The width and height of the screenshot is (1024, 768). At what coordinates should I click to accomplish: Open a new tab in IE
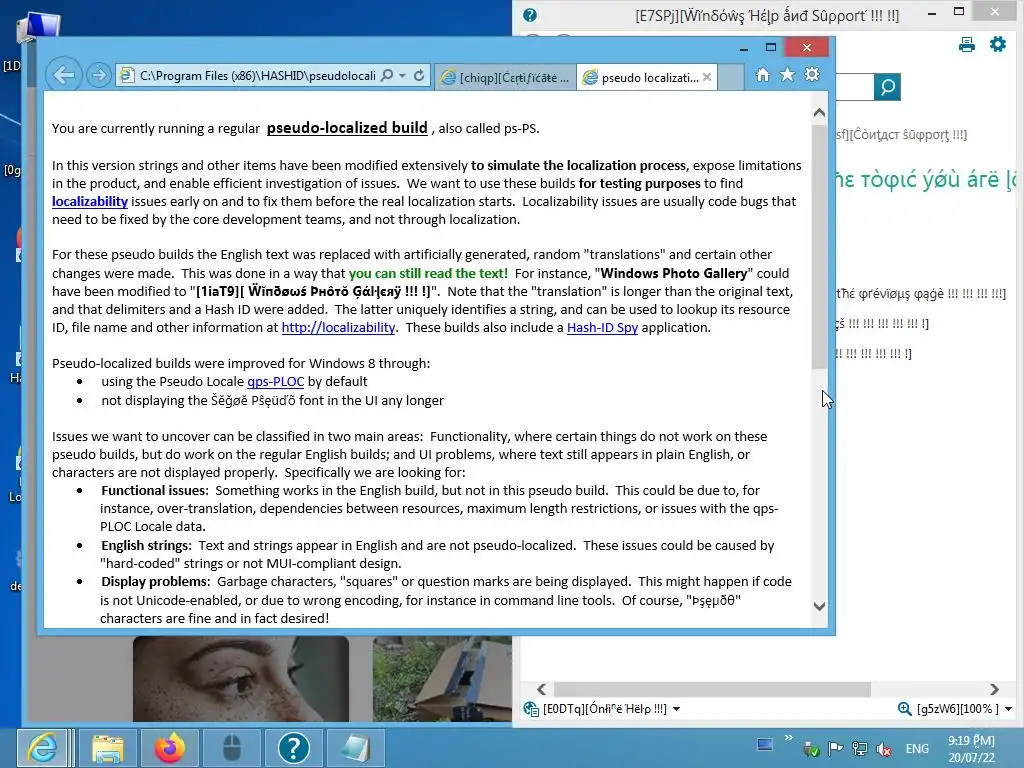coord(731,77)
